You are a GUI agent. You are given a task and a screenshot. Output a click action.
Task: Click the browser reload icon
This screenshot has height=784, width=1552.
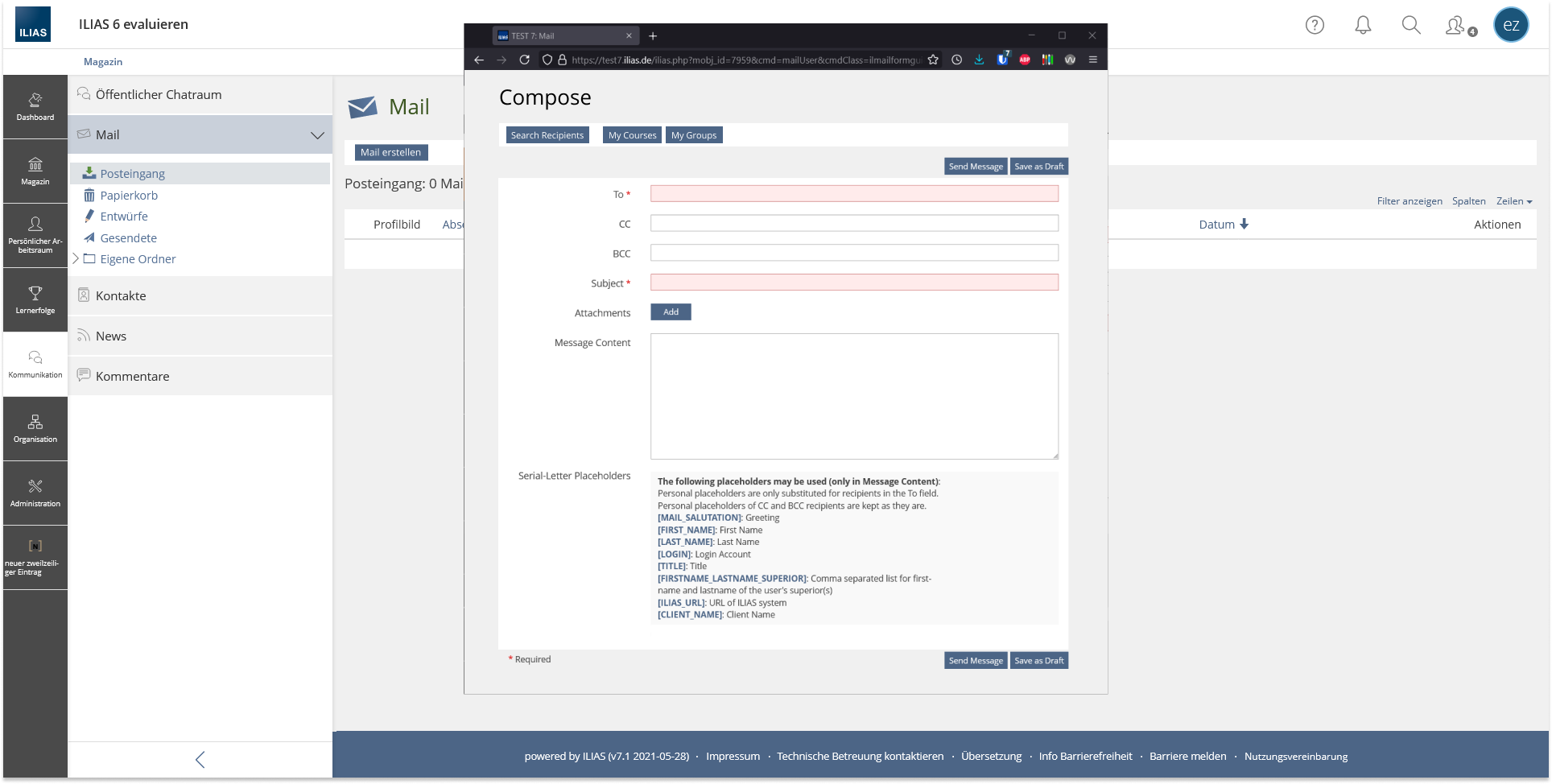[x=524, y=60]
